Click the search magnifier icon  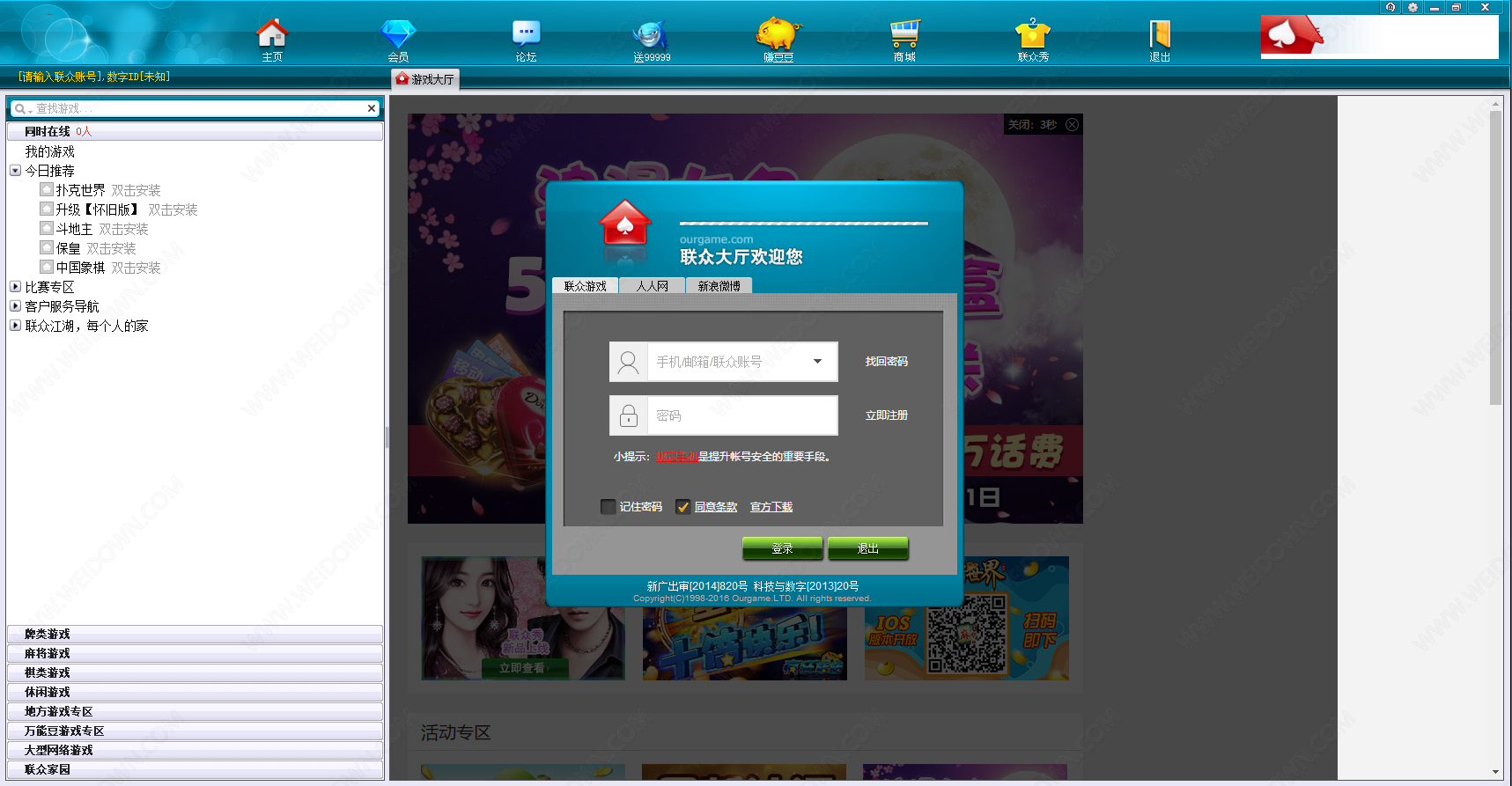(x=20, y=109)
